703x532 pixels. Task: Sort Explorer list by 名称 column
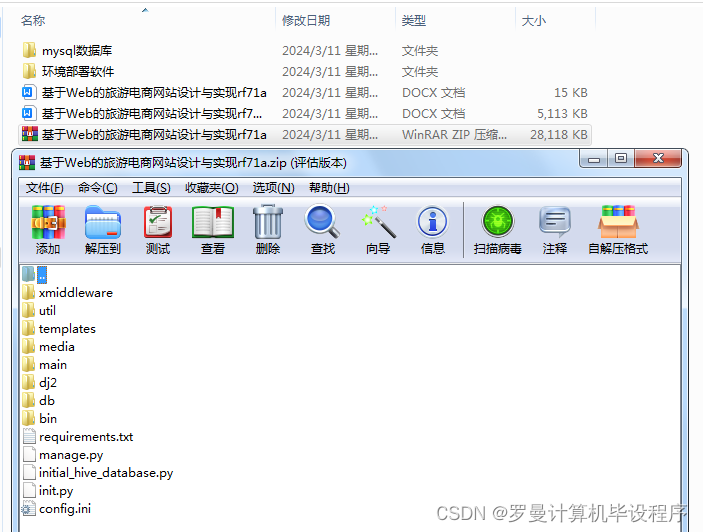33,21
